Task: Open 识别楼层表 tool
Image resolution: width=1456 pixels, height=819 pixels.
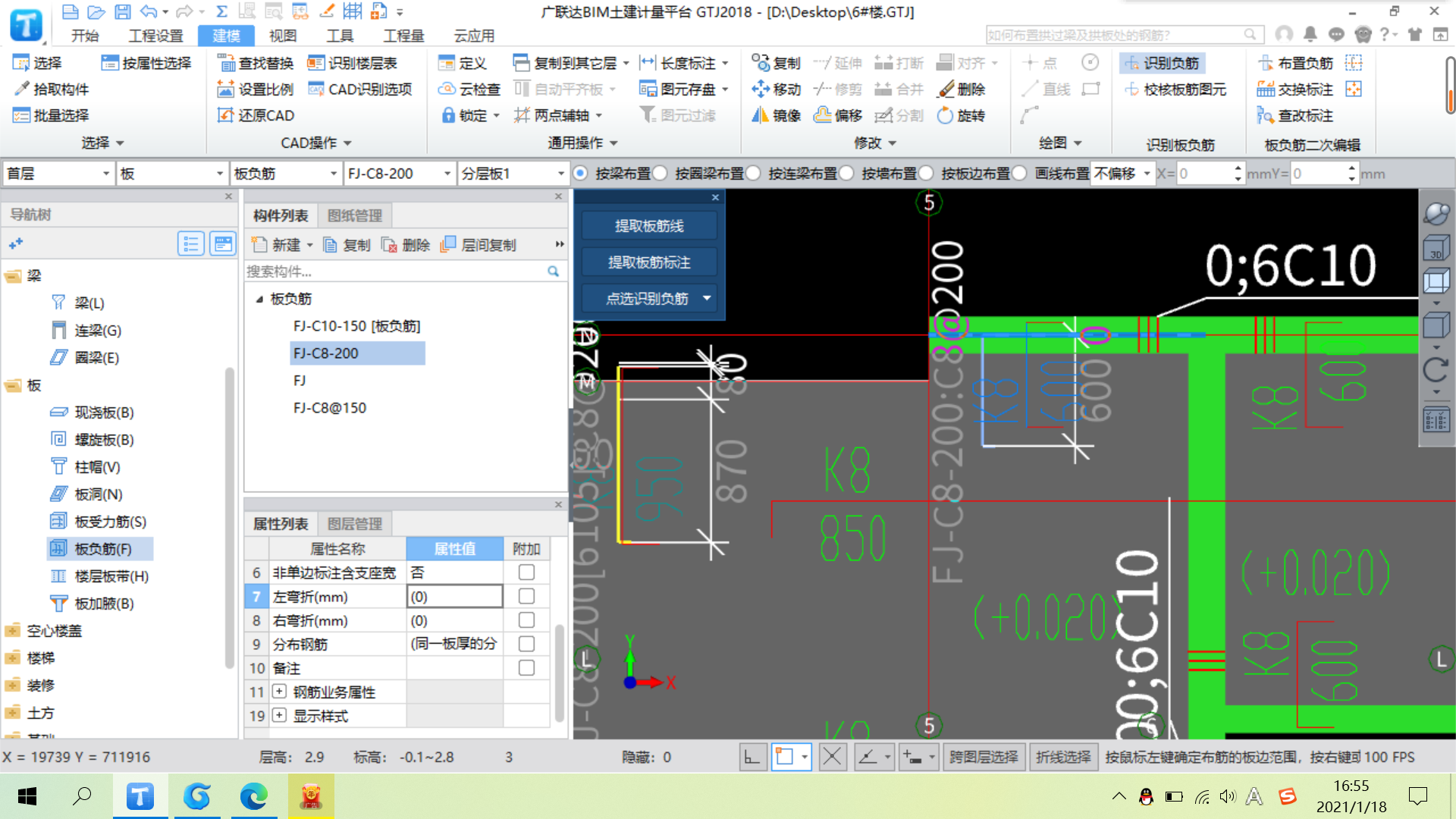Action: coord(353,63)
